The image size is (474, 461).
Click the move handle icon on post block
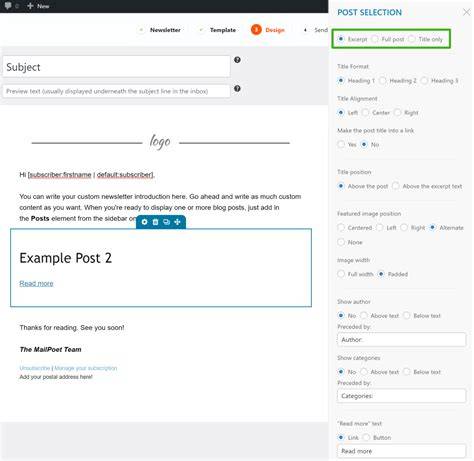(x=177, y=222)
